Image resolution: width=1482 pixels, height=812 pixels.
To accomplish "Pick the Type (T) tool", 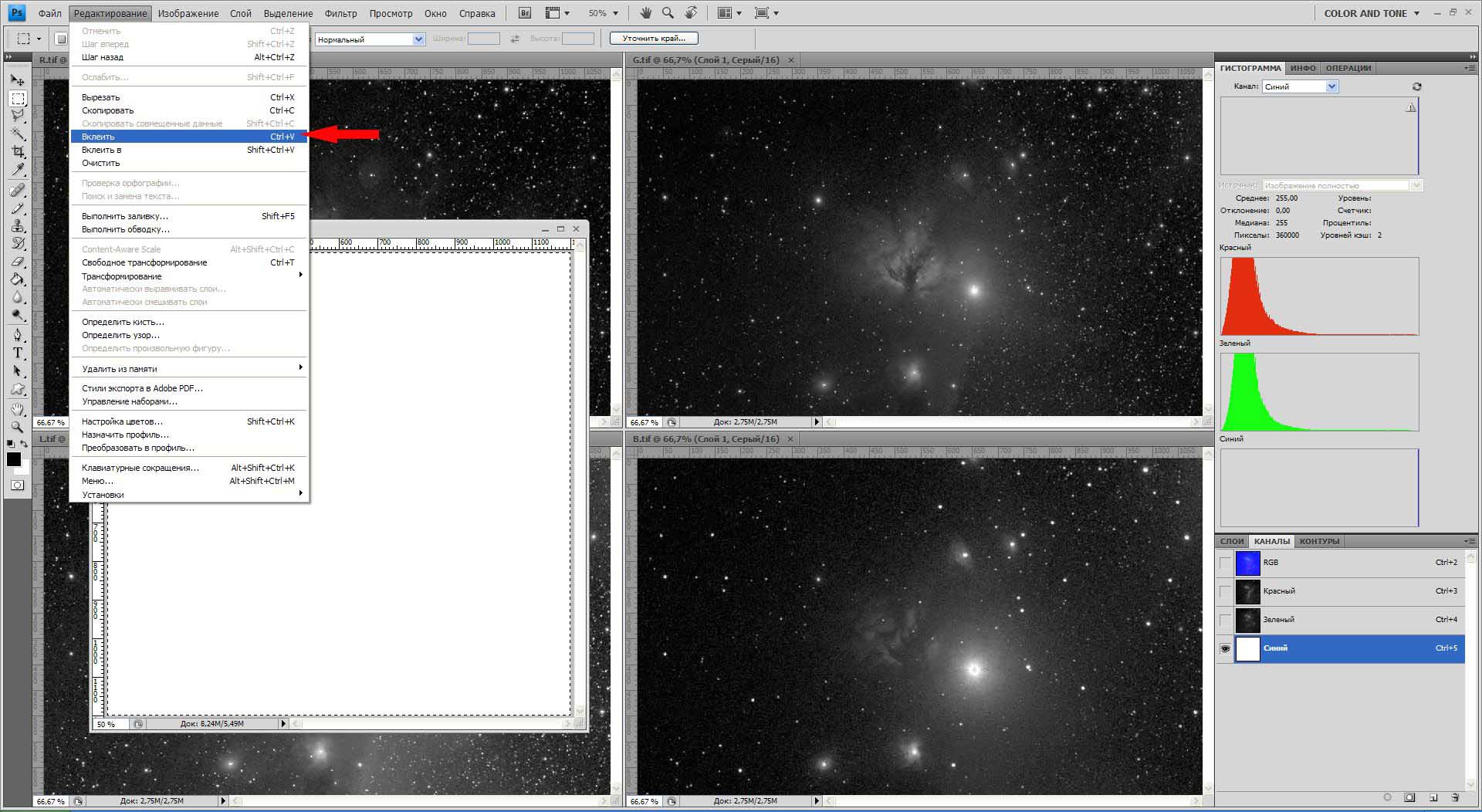I will pos(18,353).
